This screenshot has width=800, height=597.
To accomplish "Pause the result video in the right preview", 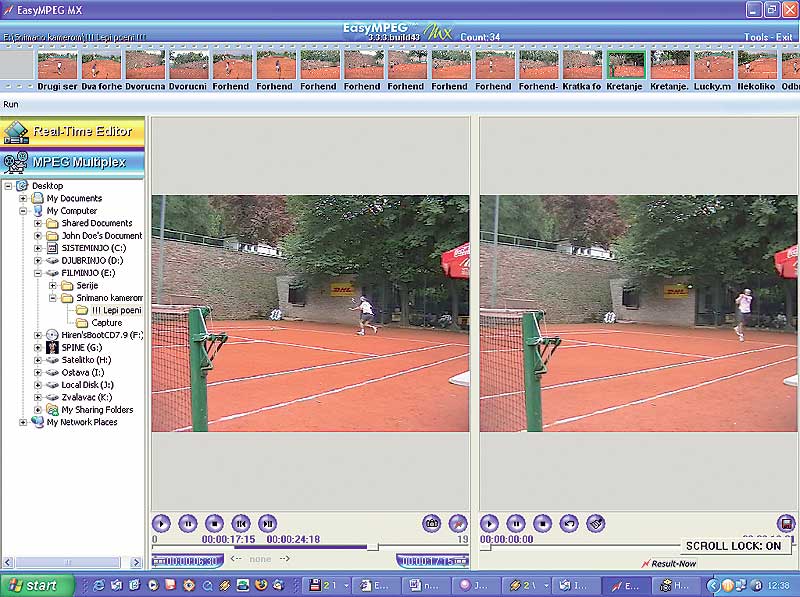I will 516,524.
